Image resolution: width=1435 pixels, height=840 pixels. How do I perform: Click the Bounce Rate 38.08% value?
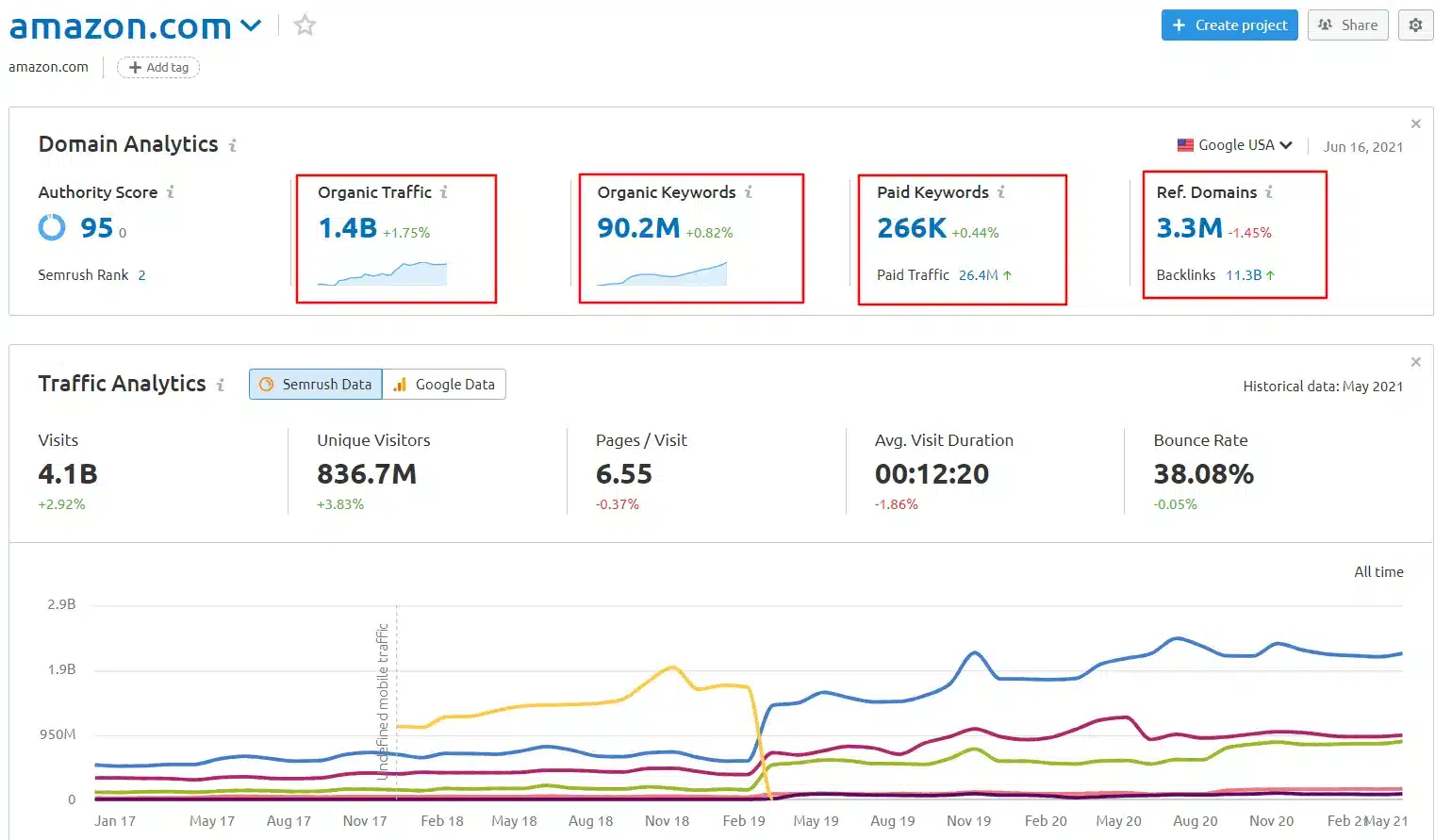point(1204,474)
